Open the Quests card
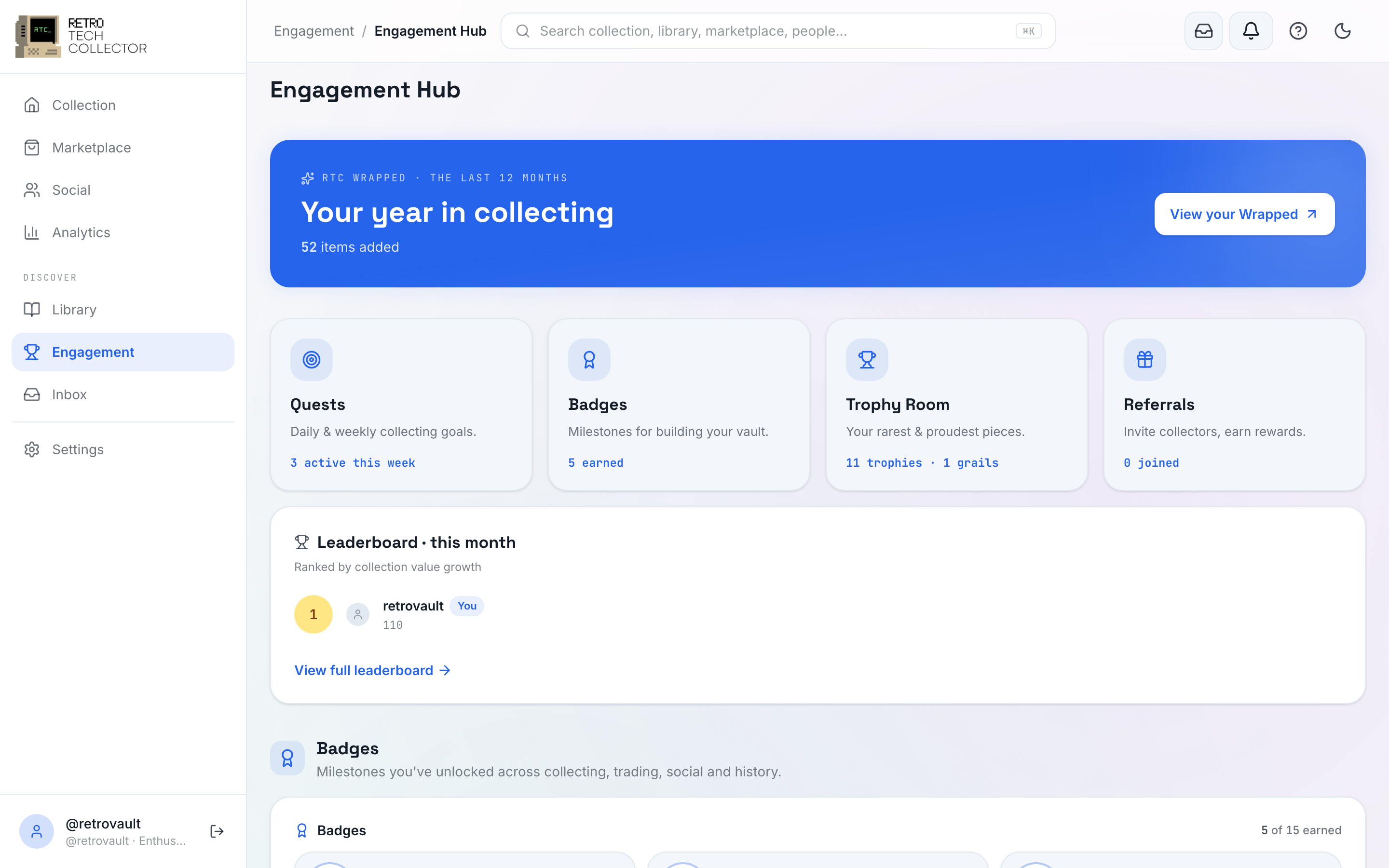The width and height of the screenshot is (1389, 868). tap(401, 405)
